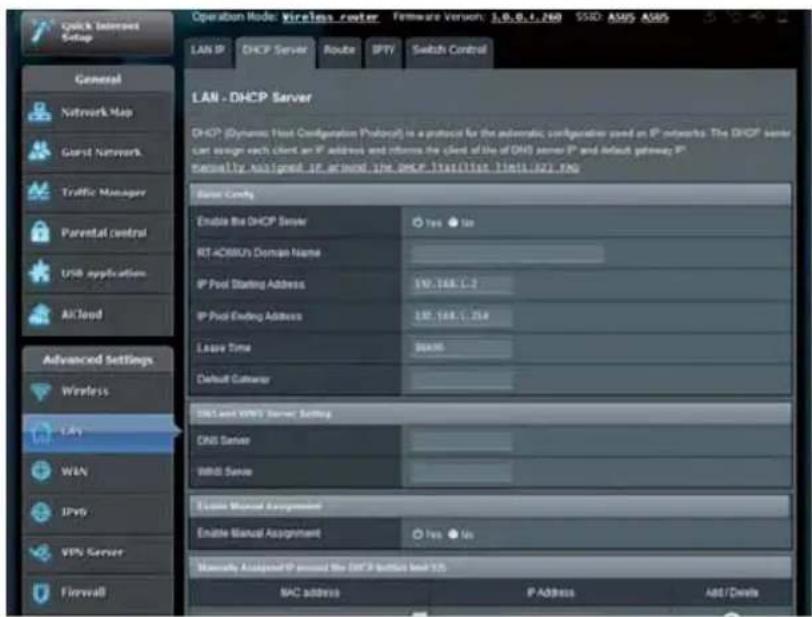Switch to the IPTV tab
812x617 pixels.
point(383,51)
